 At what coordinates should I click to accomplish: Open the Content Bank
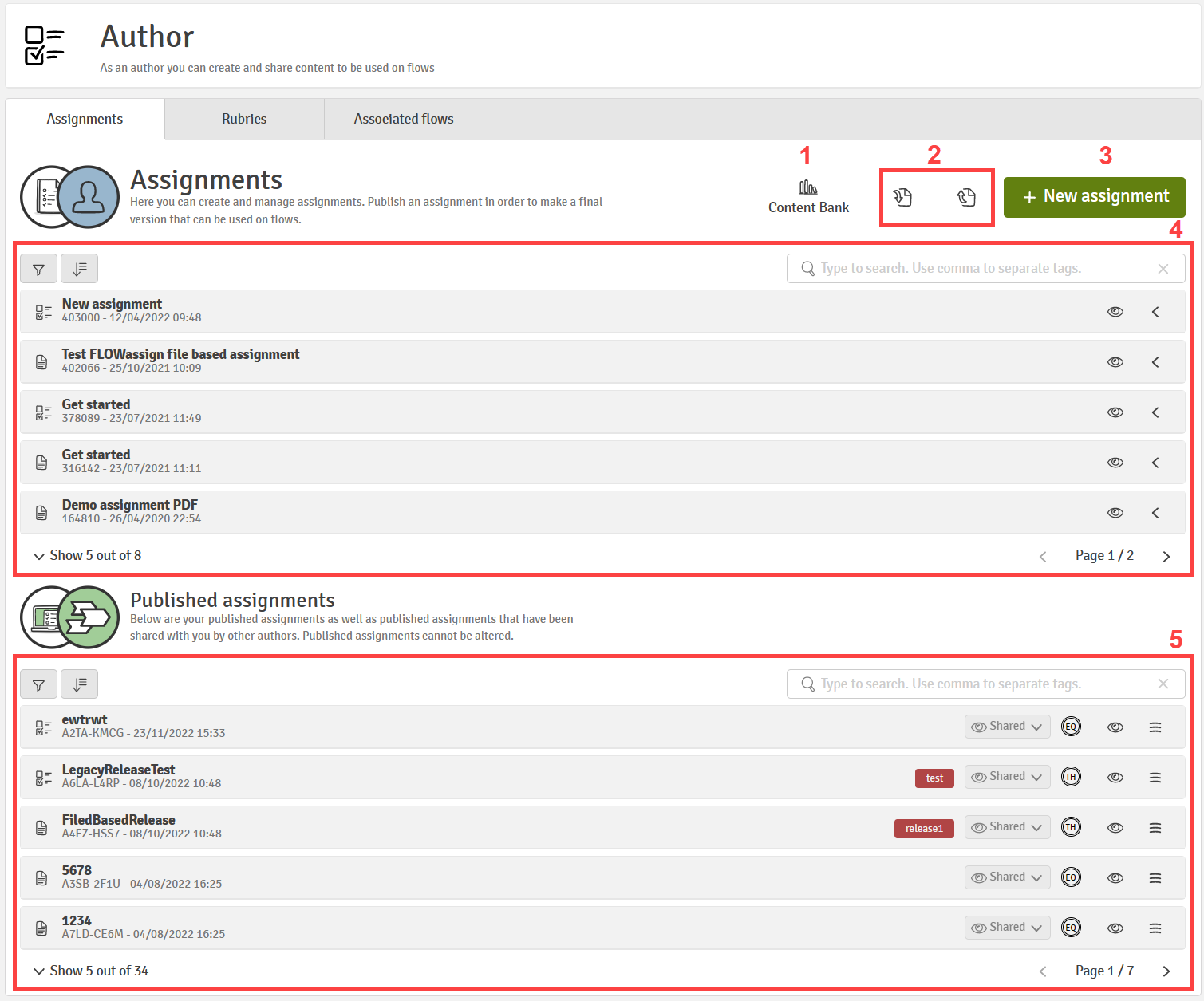tap(808, 197)
